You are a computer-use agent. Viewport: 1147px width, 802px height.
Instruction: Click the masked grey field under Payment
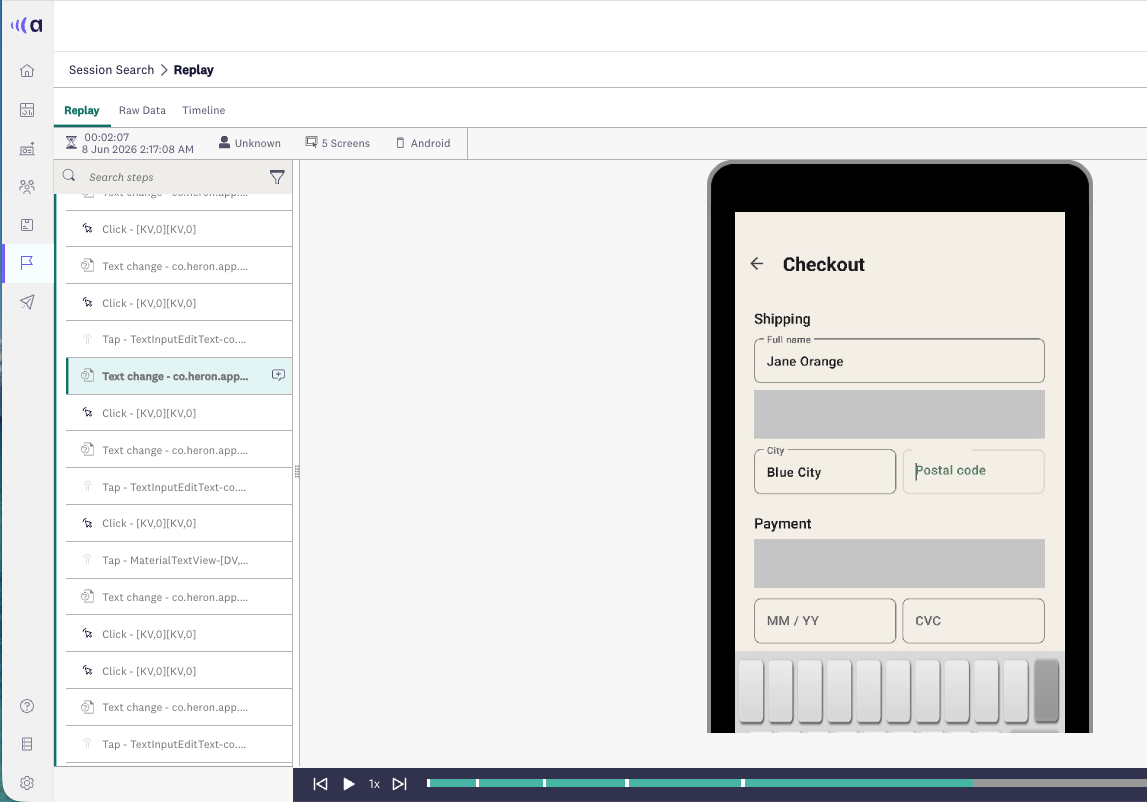point(899,563)
